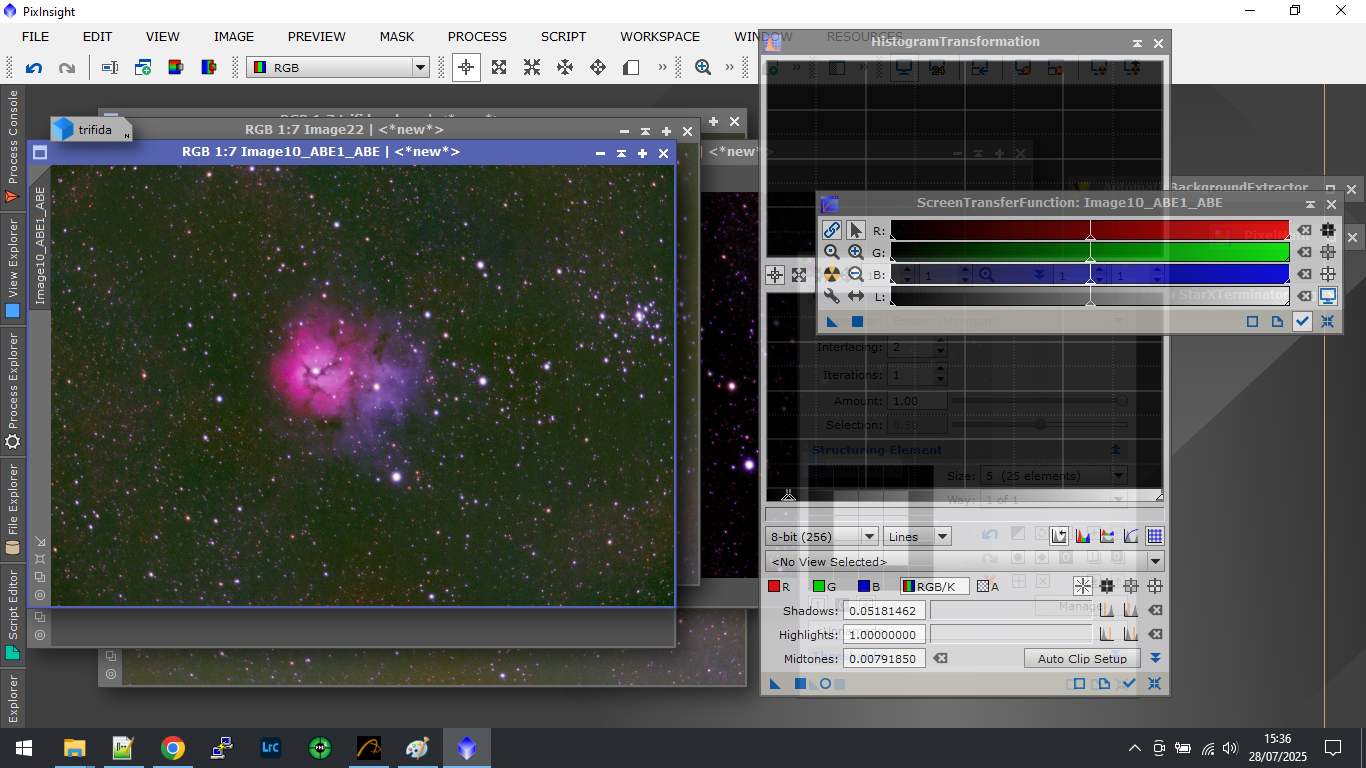
Task: Select the blue B channel in HistogramTransformation
Action: 868,587
